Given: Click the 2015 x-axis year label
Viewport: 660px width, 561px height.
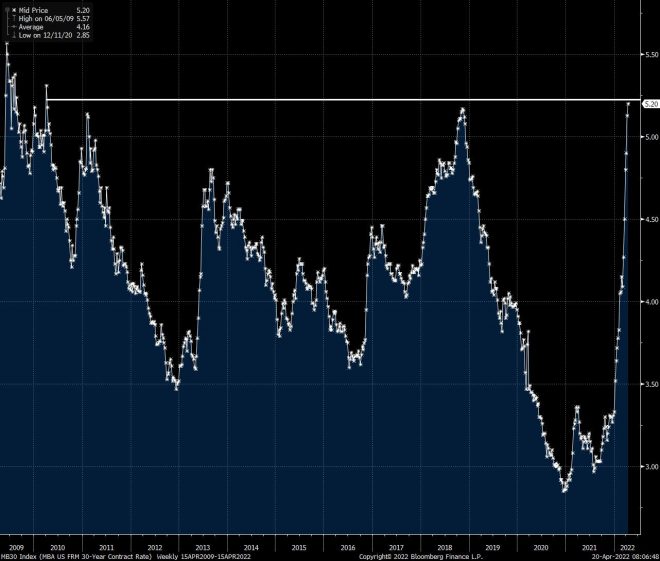Looking at the screenshot, I should pyautogui.click(x=299, y=548).
